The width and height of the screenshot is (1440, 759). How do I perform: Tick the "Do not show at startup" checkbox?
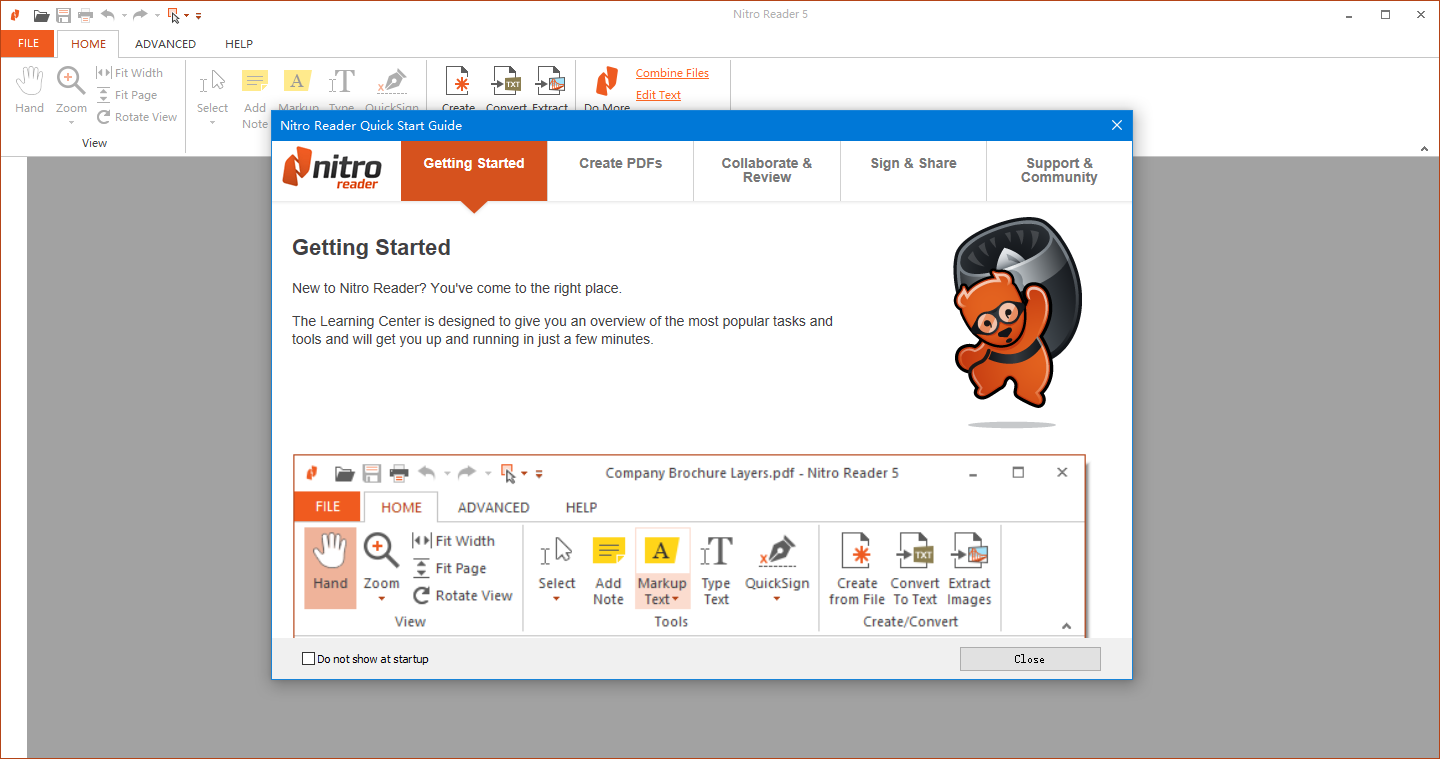click(308, 659)
